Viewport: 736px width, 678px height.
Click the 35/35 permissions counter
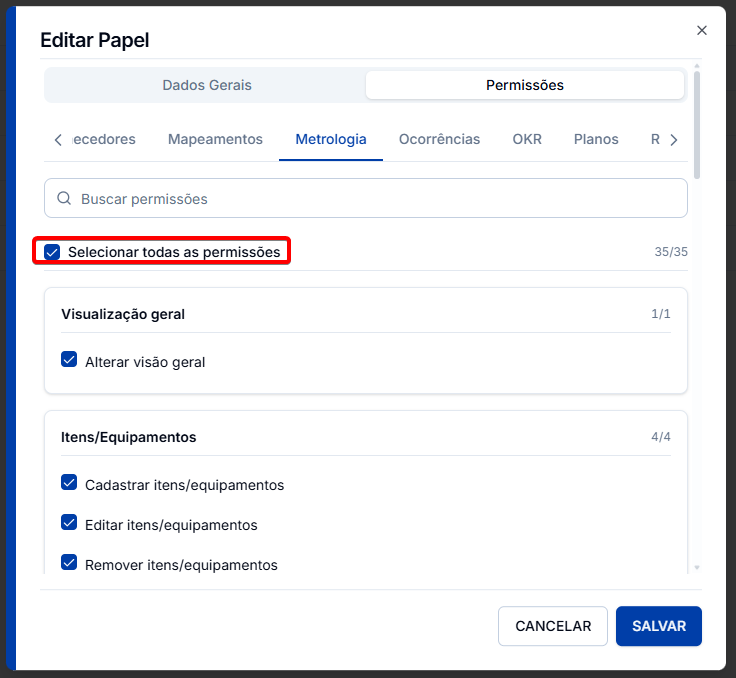coord(671,252)
